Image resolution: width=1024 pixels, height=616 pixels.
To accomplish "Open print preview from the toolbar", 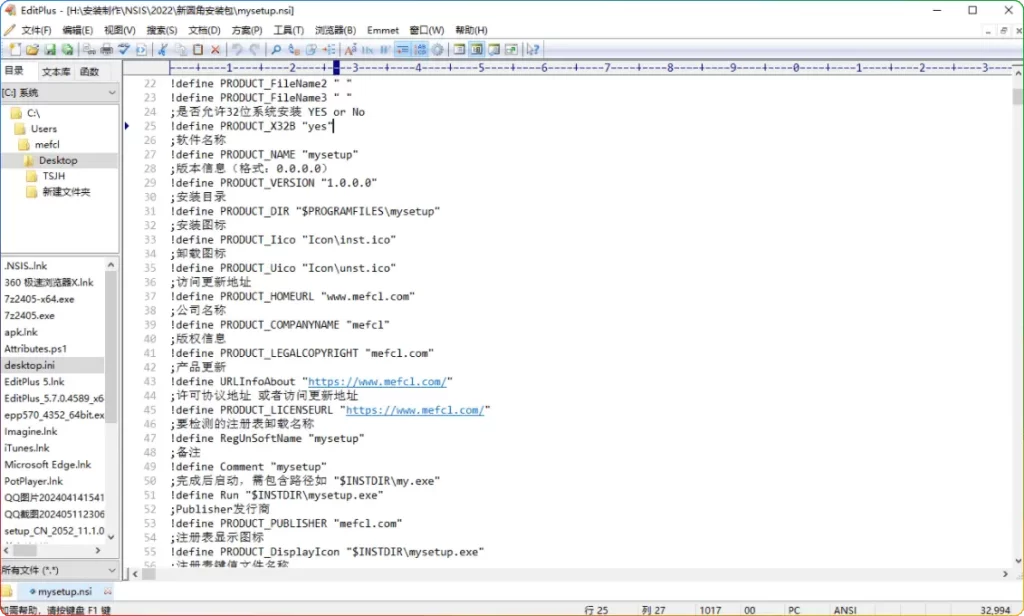I will (x=89, y=50).
